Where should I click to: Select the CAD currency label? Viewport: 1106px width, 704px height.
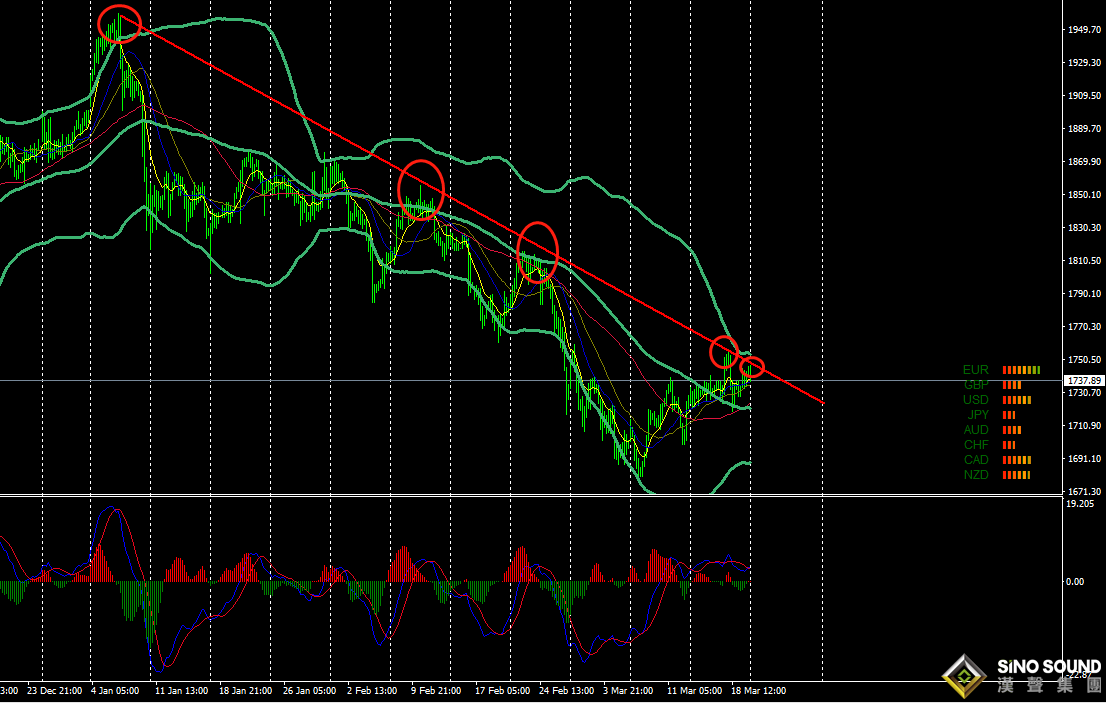pyautogui.click(x=975, y=460)
